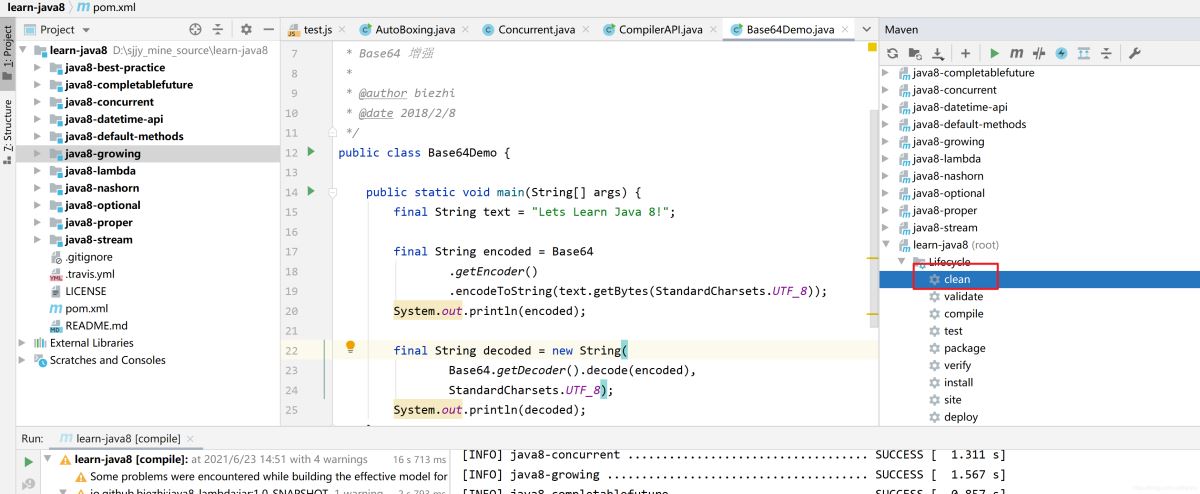Select the Base64Demo.java tab
The image size is (1200, 494).
coord(790,30)
